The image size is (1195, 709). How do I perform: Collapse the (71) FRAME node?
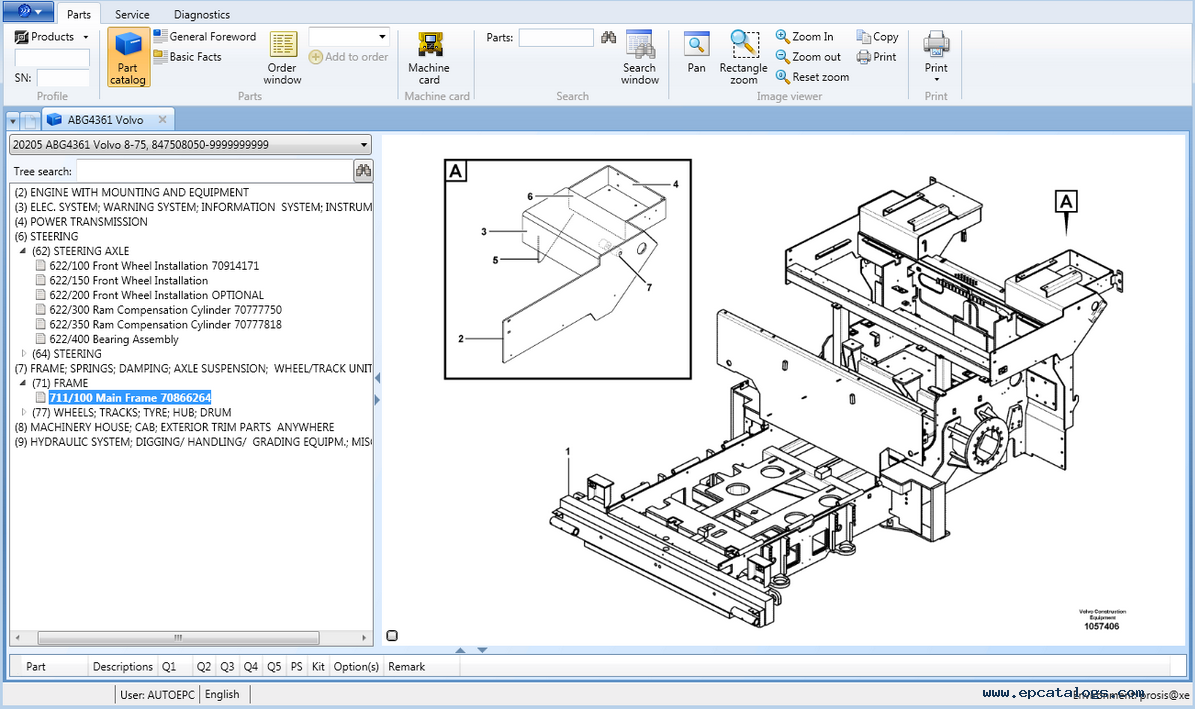pyautogui.click(x=22, y=383)
